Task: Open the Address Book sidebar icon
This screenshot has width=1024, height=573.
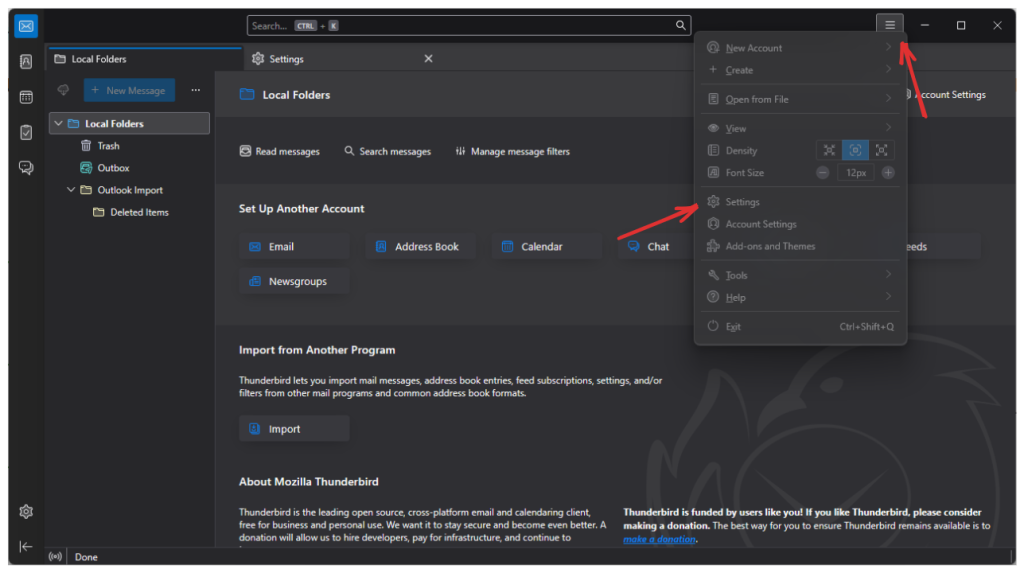Action: tap(26, 62)
